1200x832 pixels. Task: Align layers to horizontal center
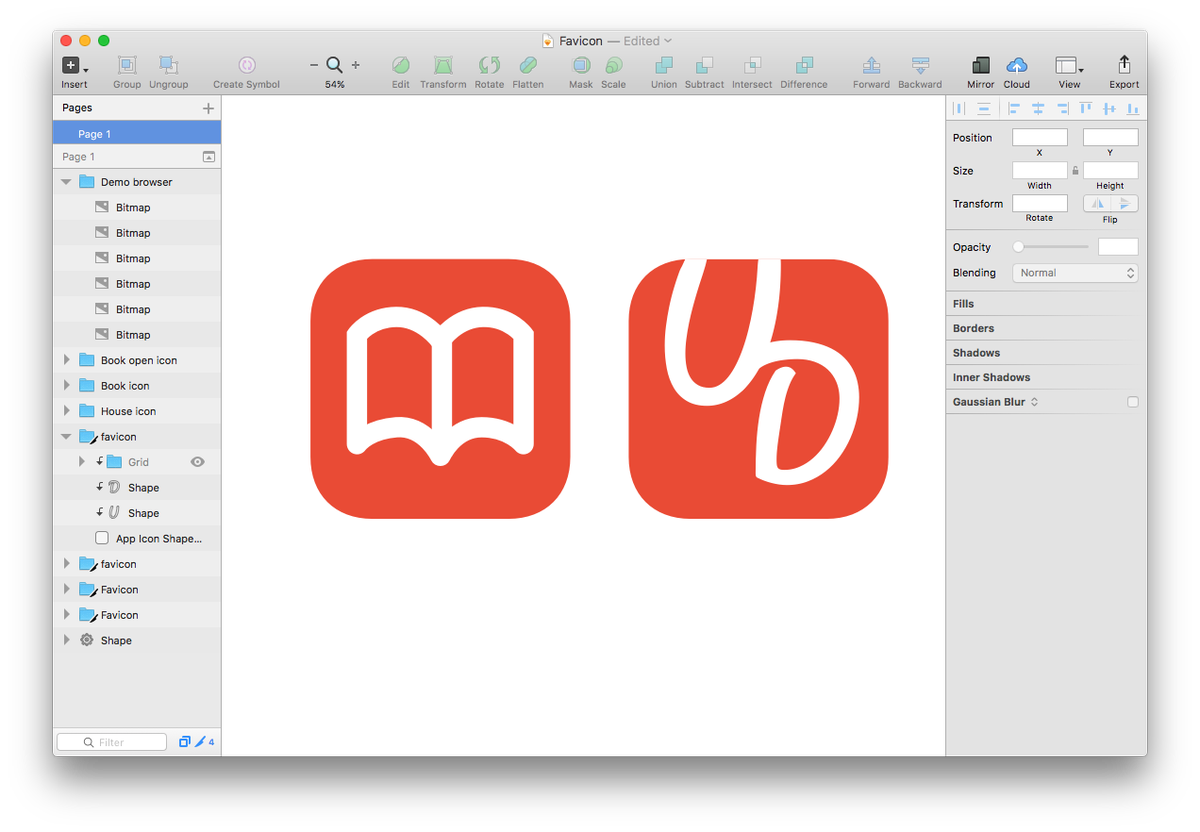point(1038,108)
